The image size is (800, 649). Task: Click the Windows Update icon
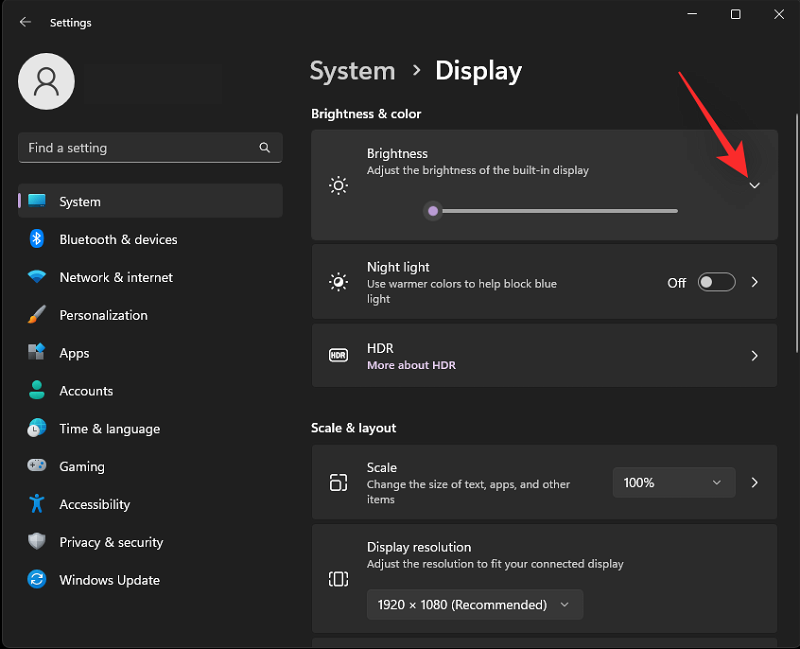pyautogui.click(x=36, y=580)
